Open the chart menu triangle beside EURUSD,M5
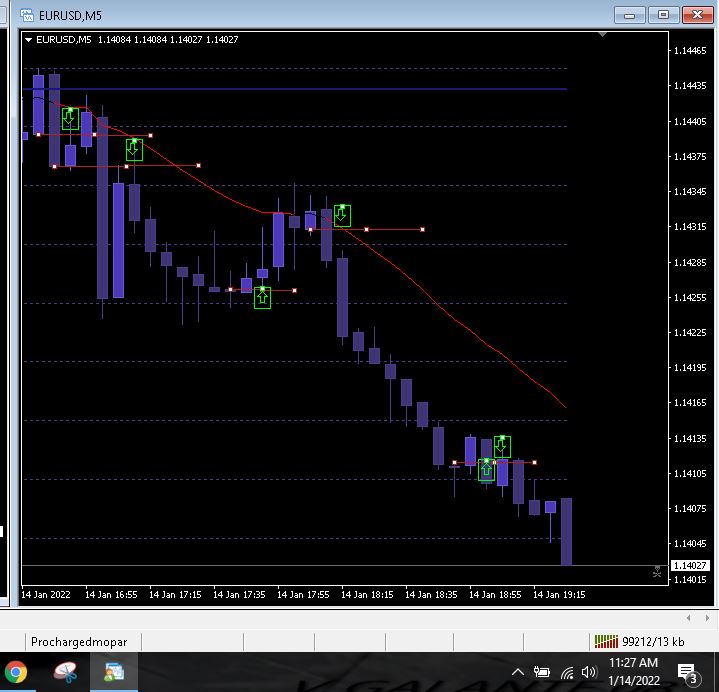The width and height of the screenshot is (719, 692). pos(28,40)
